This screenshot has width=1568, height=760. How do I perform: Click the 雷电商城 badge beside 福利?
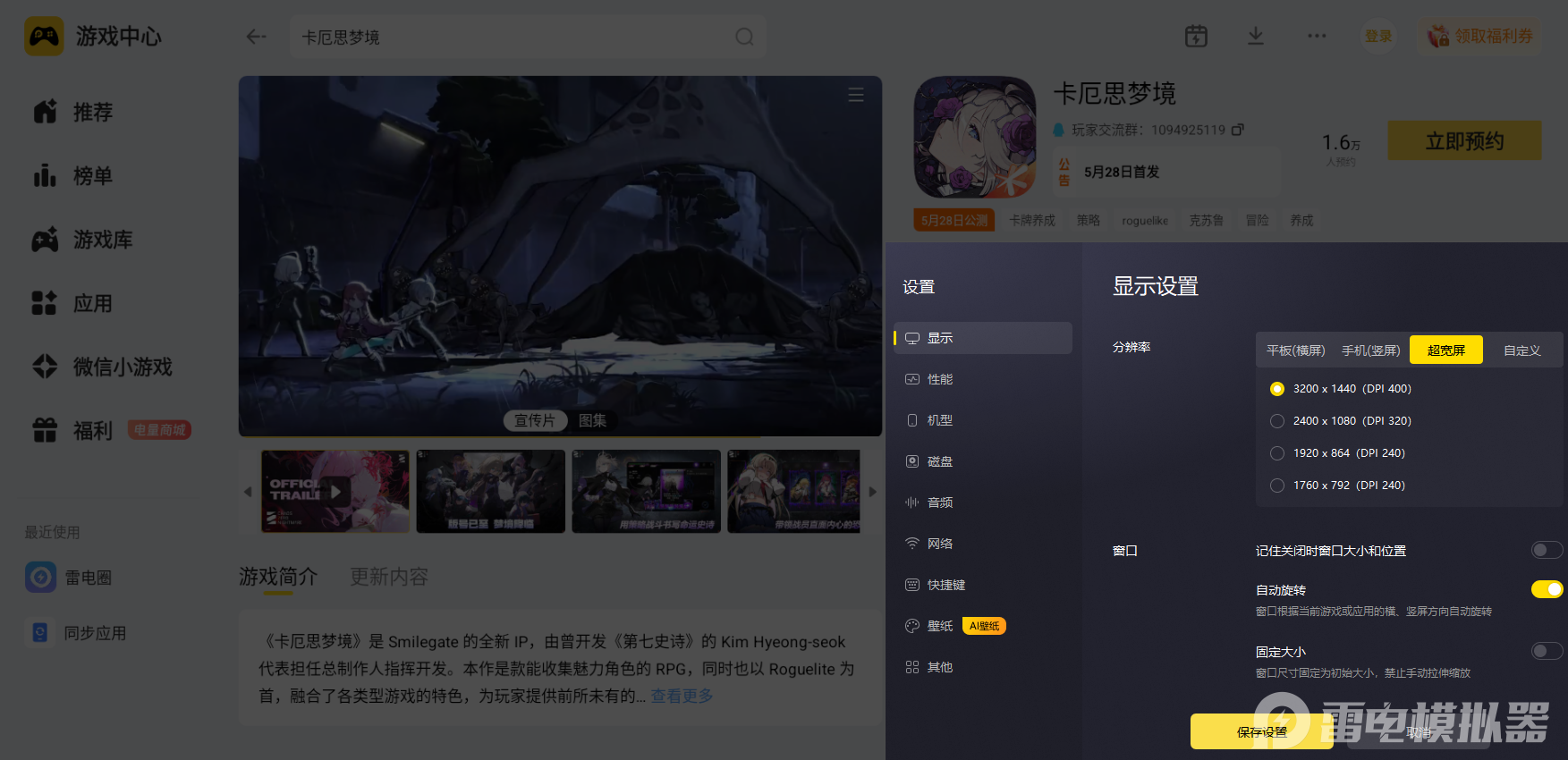pos(159,430)
